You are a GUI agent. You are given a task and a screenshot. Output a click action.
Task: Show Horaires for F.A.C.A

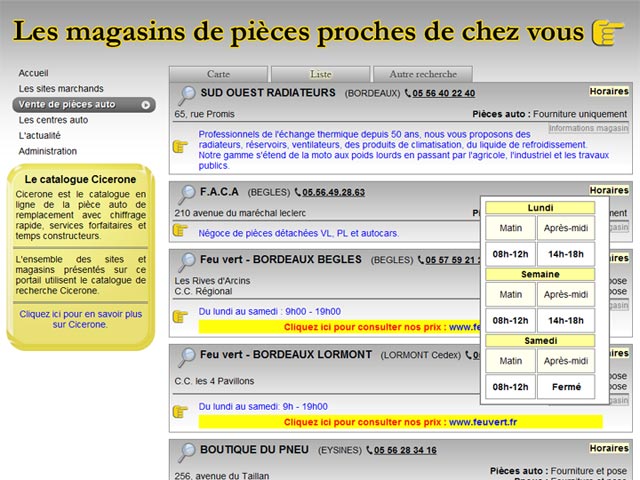point(609,190)
